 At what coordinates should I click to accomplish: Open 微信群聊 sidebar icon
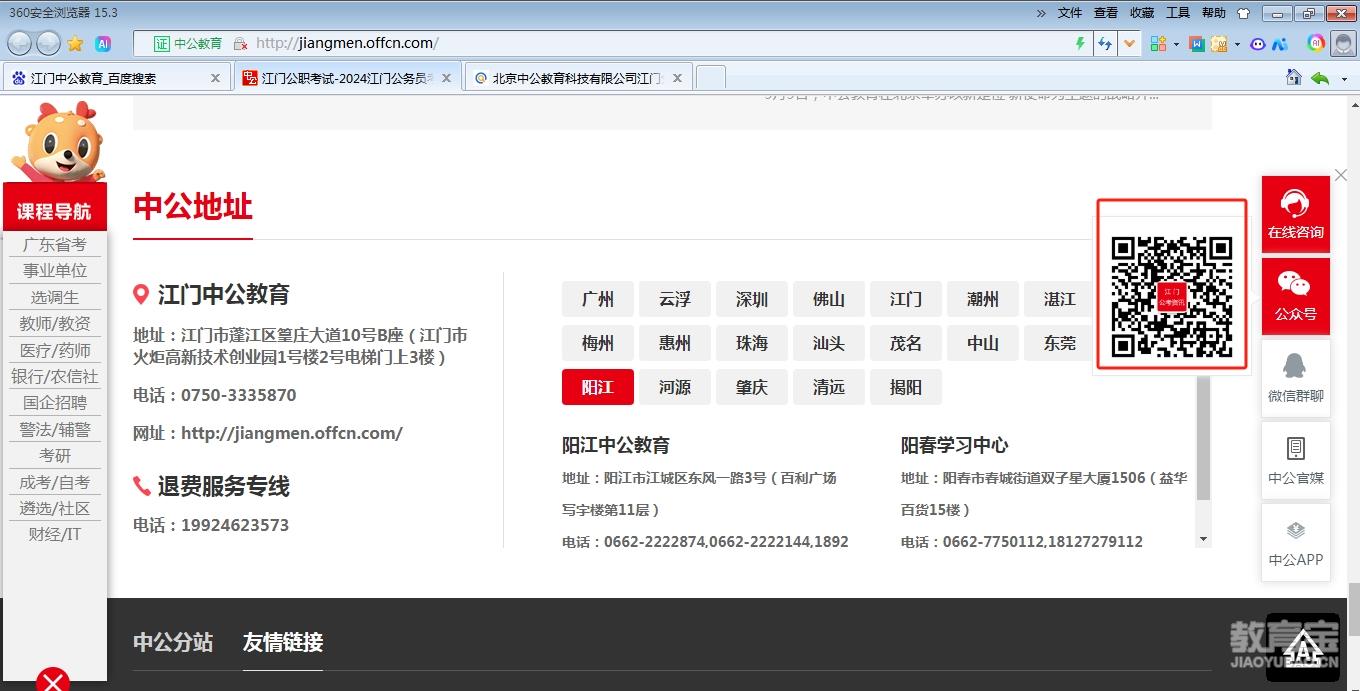[x=1296, y=378]
